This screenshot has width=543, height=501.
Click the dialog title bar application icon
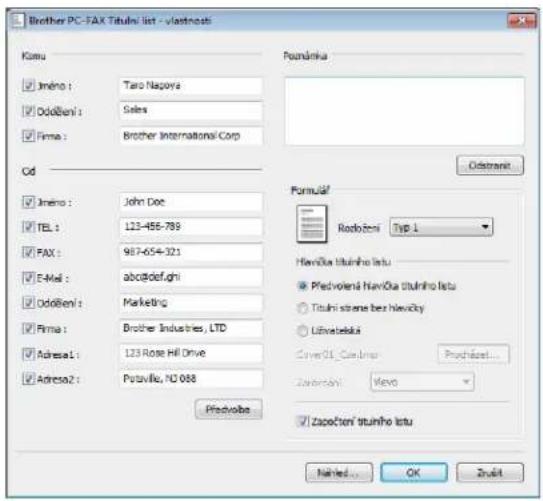point(17,21)
